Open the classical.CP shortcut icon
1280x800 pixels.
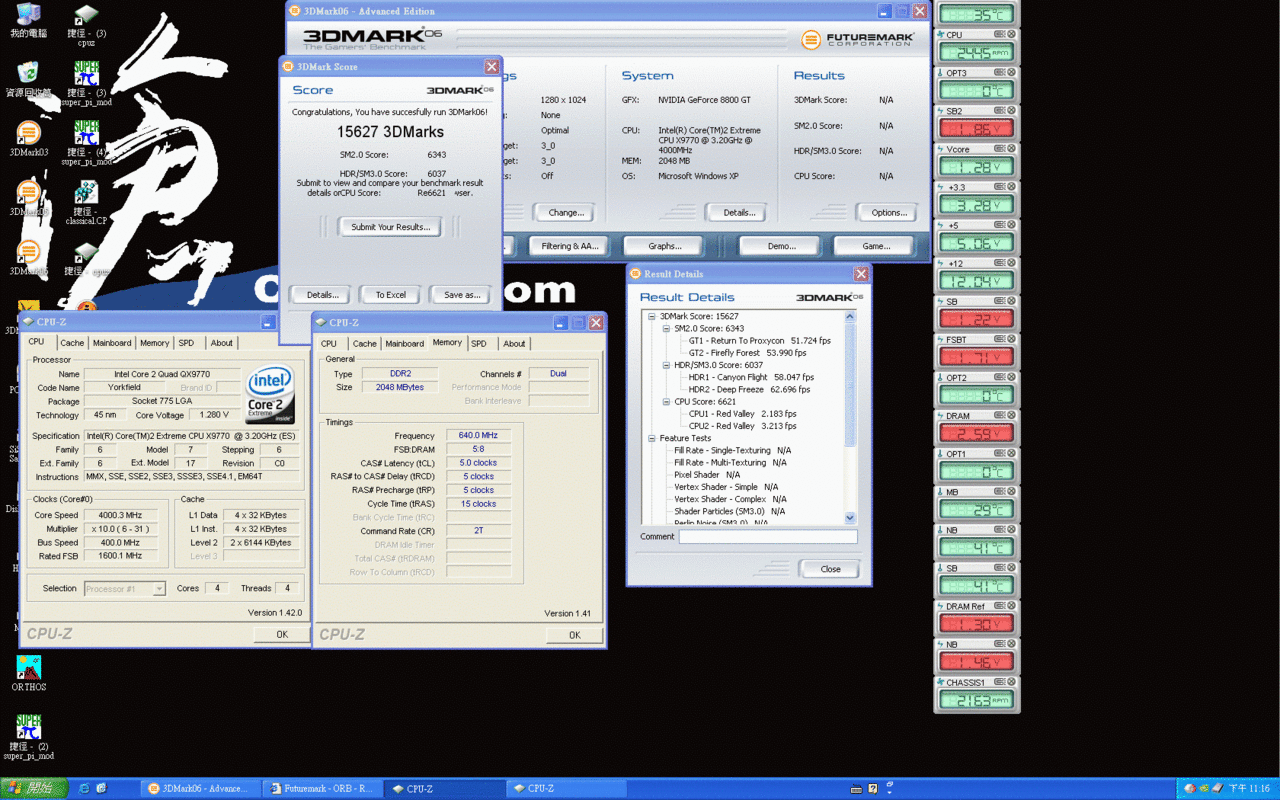click(86, 202)
